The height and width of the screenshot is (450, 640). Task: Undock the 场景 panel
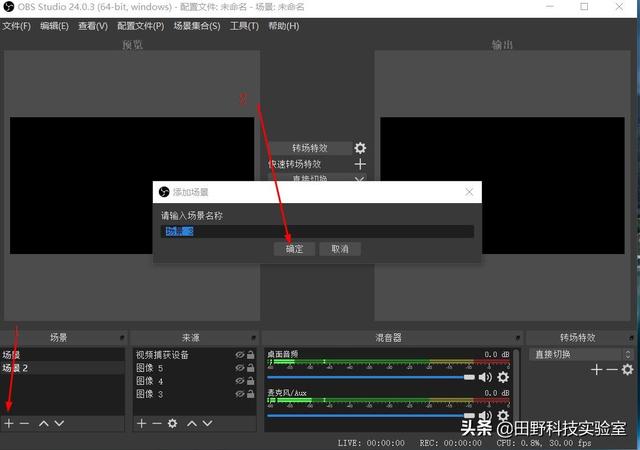coord(122,338)
